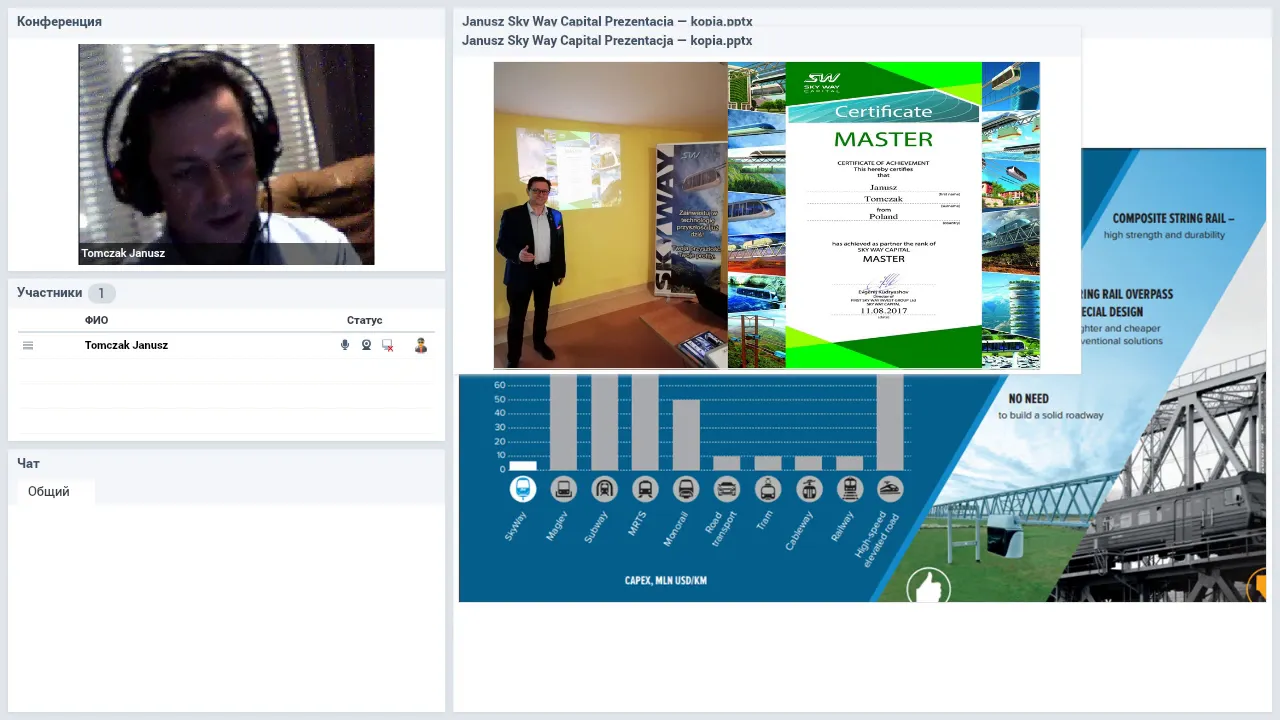1280x720 pixels.
Task: Click the Subway transport icon in the chart
Action: click(x=604, y=489)
